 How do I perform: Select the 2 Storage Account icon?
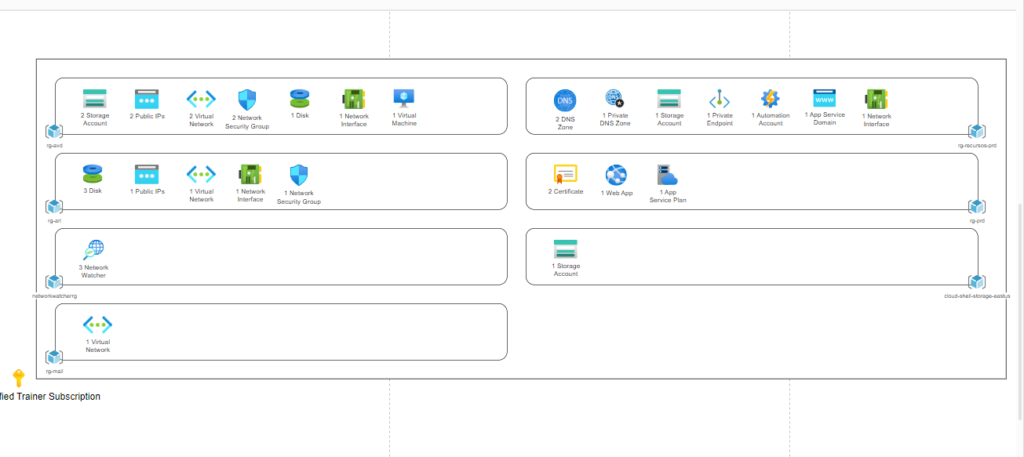(95, 99)
